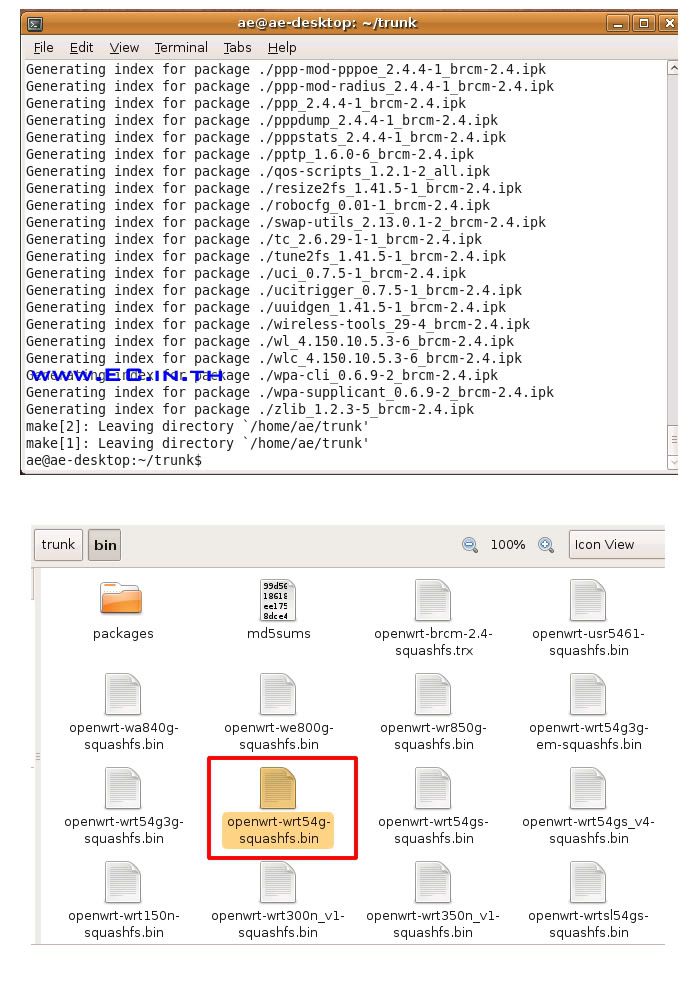Select the openwrt-usr5461-squashfs.bin file icon

(588, 600)
